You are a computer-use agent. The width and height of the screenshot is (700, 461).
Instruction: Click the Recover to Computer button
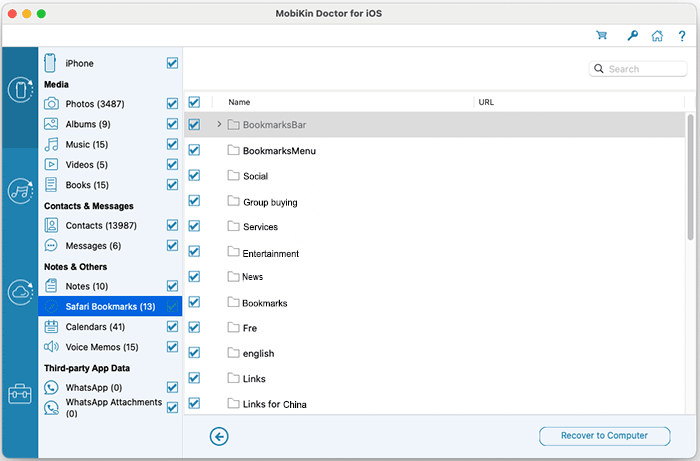coord(606,436)
